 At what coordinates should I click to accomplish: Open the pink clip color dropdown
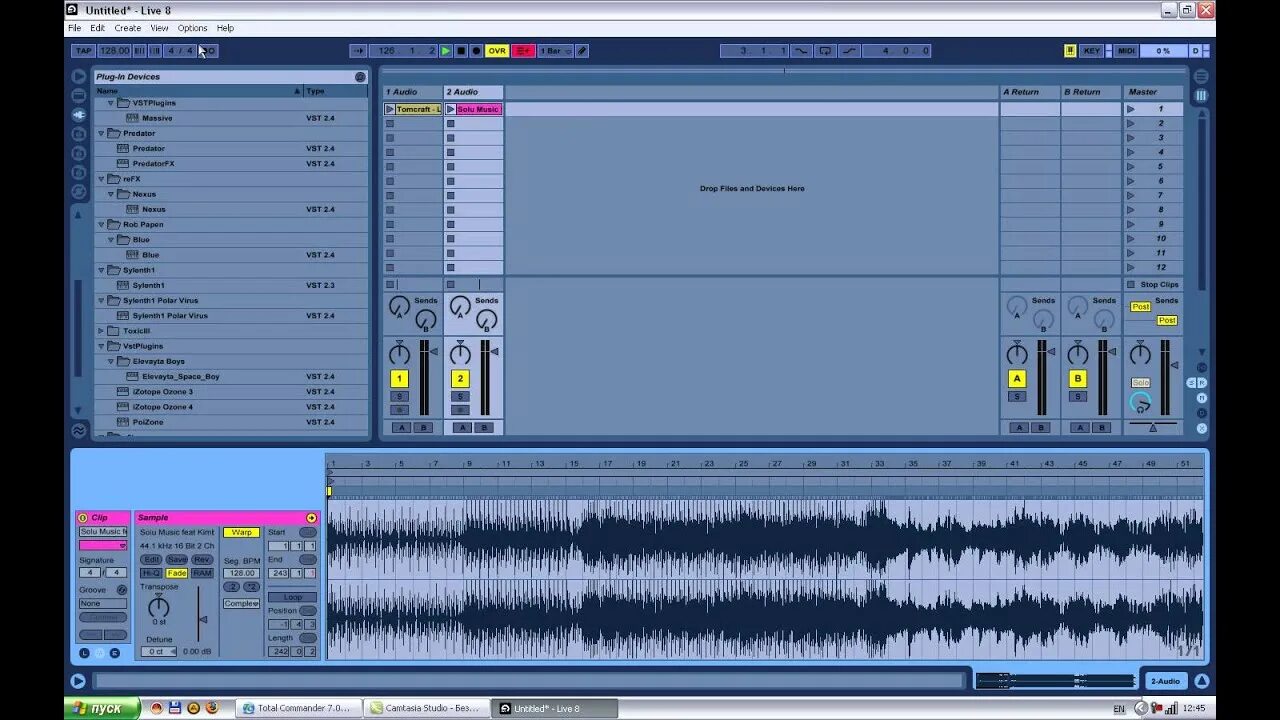103,545
